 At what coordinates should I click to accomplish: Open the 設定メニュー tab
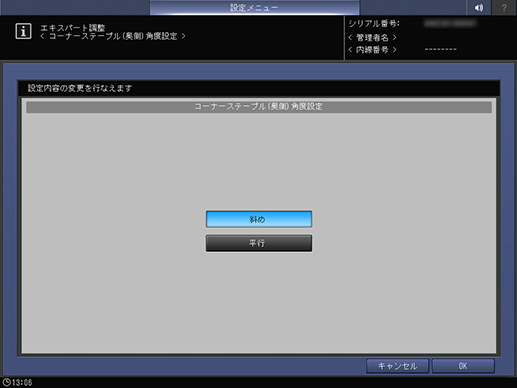point(254,7)
